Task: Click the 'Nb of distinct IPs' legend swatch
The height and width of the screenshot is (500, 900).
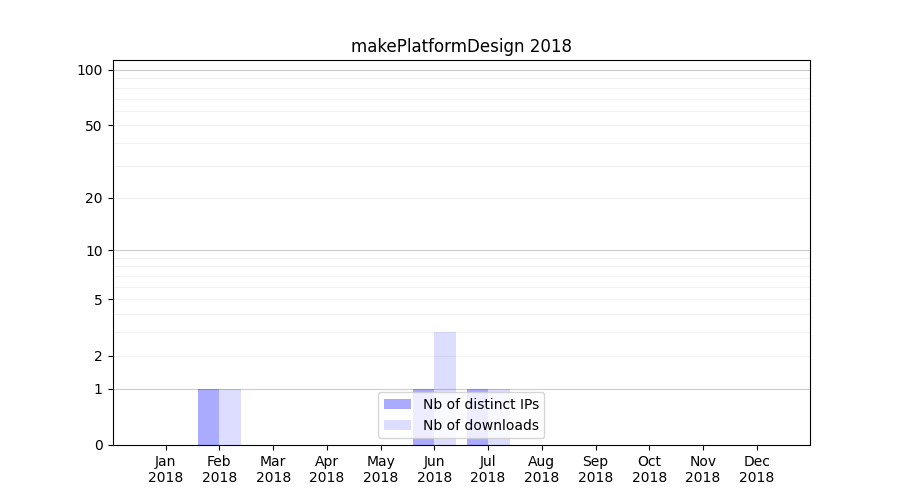Action: (x=397, y=404)
